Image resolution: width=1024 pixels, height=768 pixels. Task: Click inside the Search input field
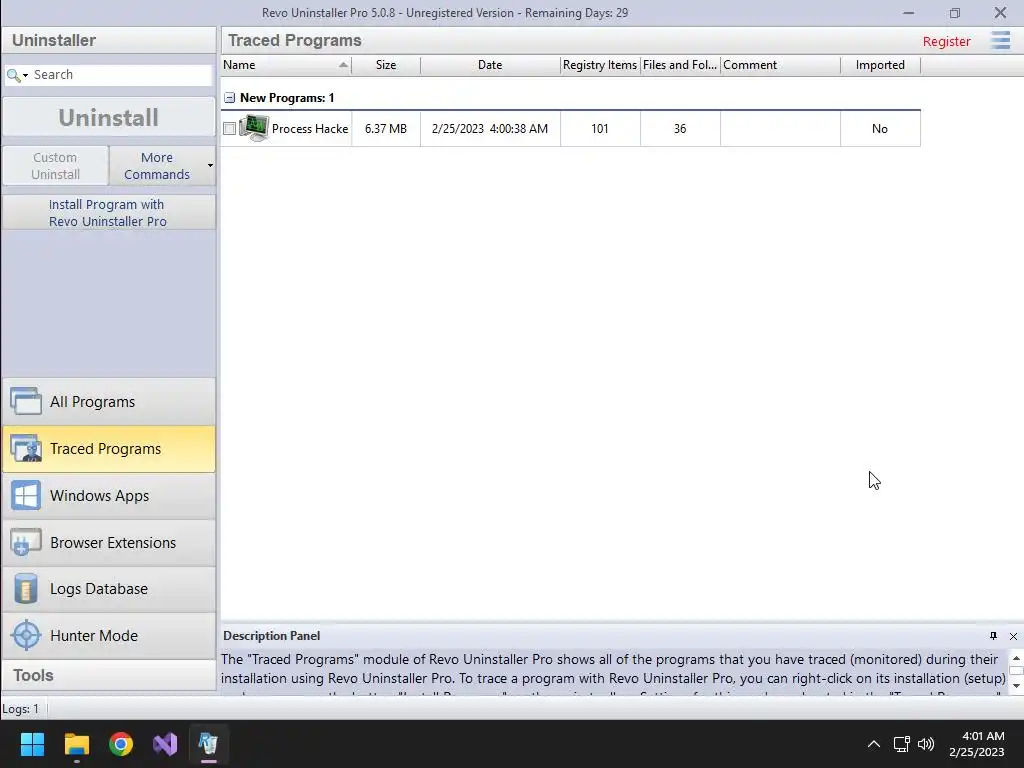pyautogui.click(x=121, y=75)
